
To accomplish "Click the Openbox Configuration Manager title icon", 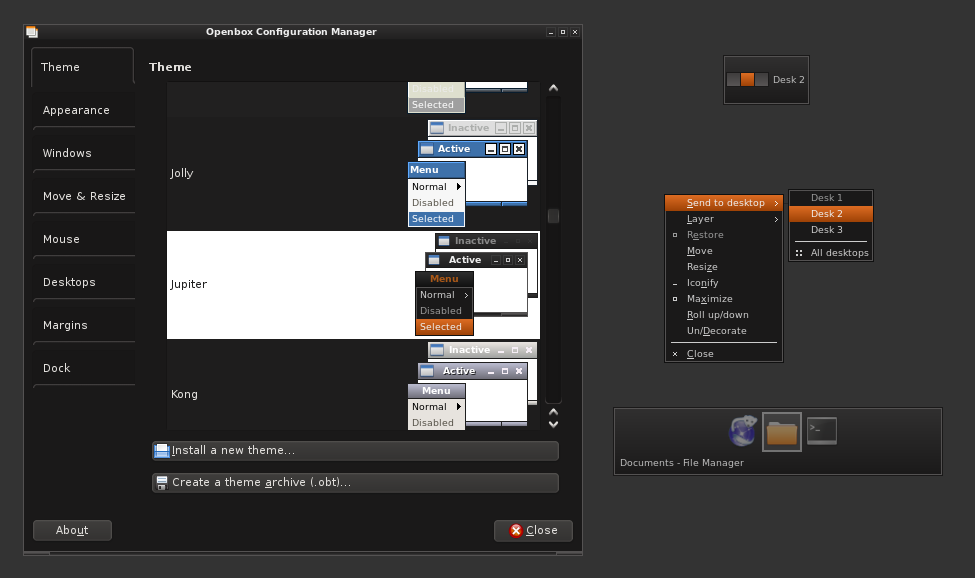I will pos(32,32).
